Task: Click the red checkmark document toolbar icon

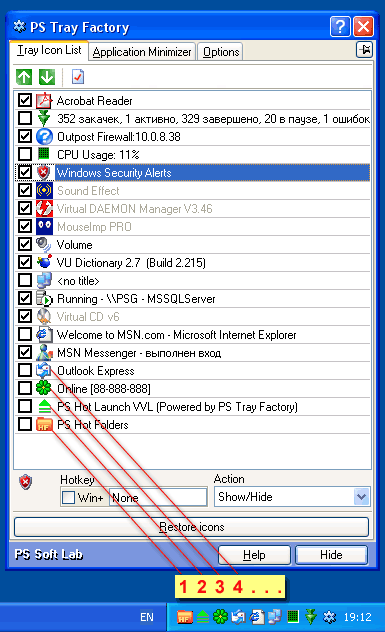Action: point(77,77)
